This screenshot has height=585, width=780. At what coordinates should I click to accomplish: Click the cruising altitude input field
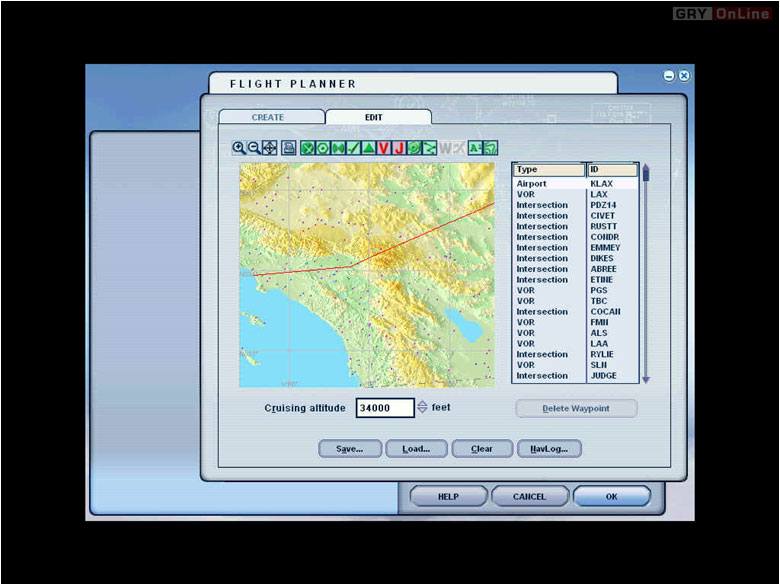coord(385,408)
